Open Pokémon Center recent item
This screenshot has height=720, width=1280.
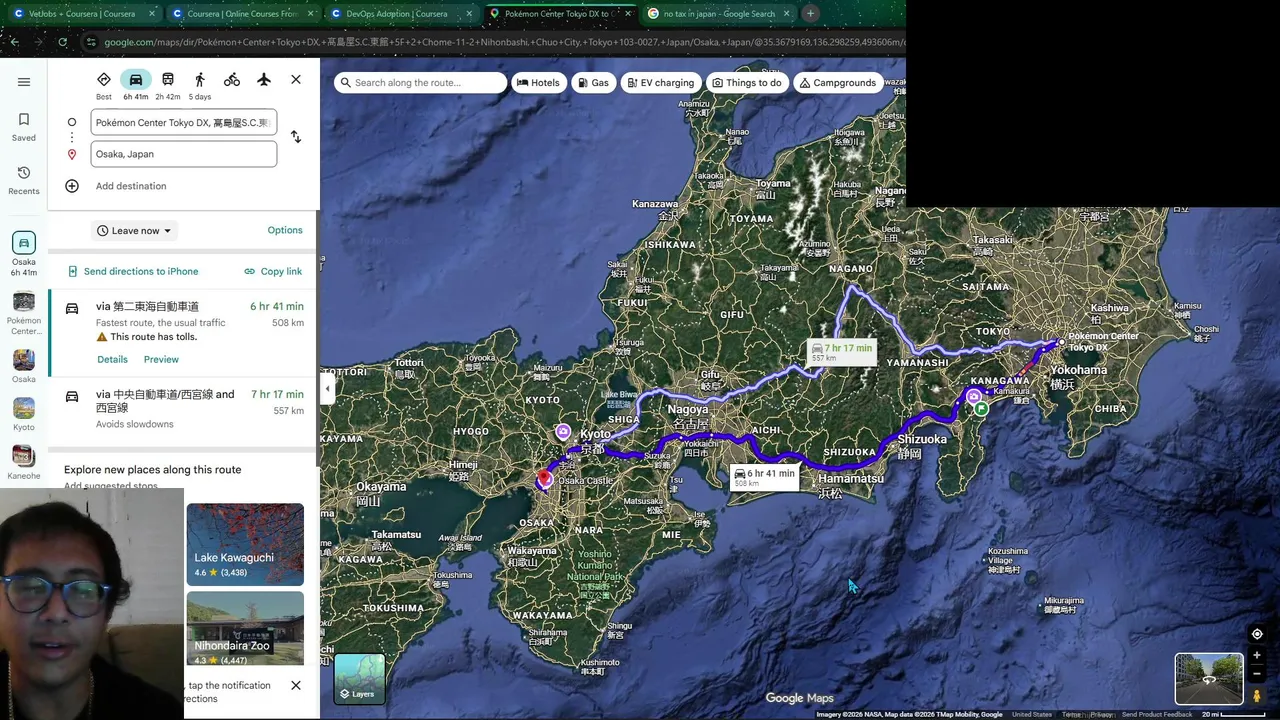(24, 314)
